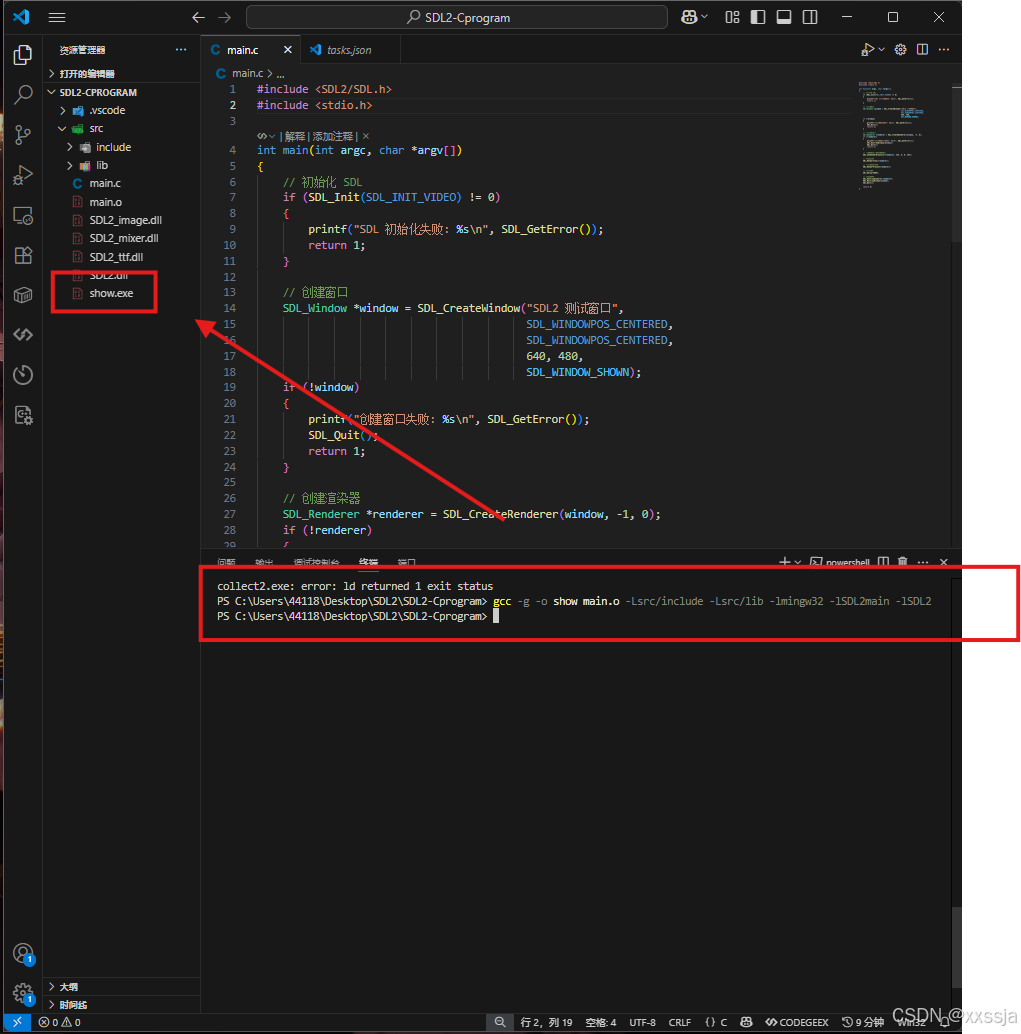The image size is (1021, 1034).
Task: Open the Extensions view
Action: 22,255
